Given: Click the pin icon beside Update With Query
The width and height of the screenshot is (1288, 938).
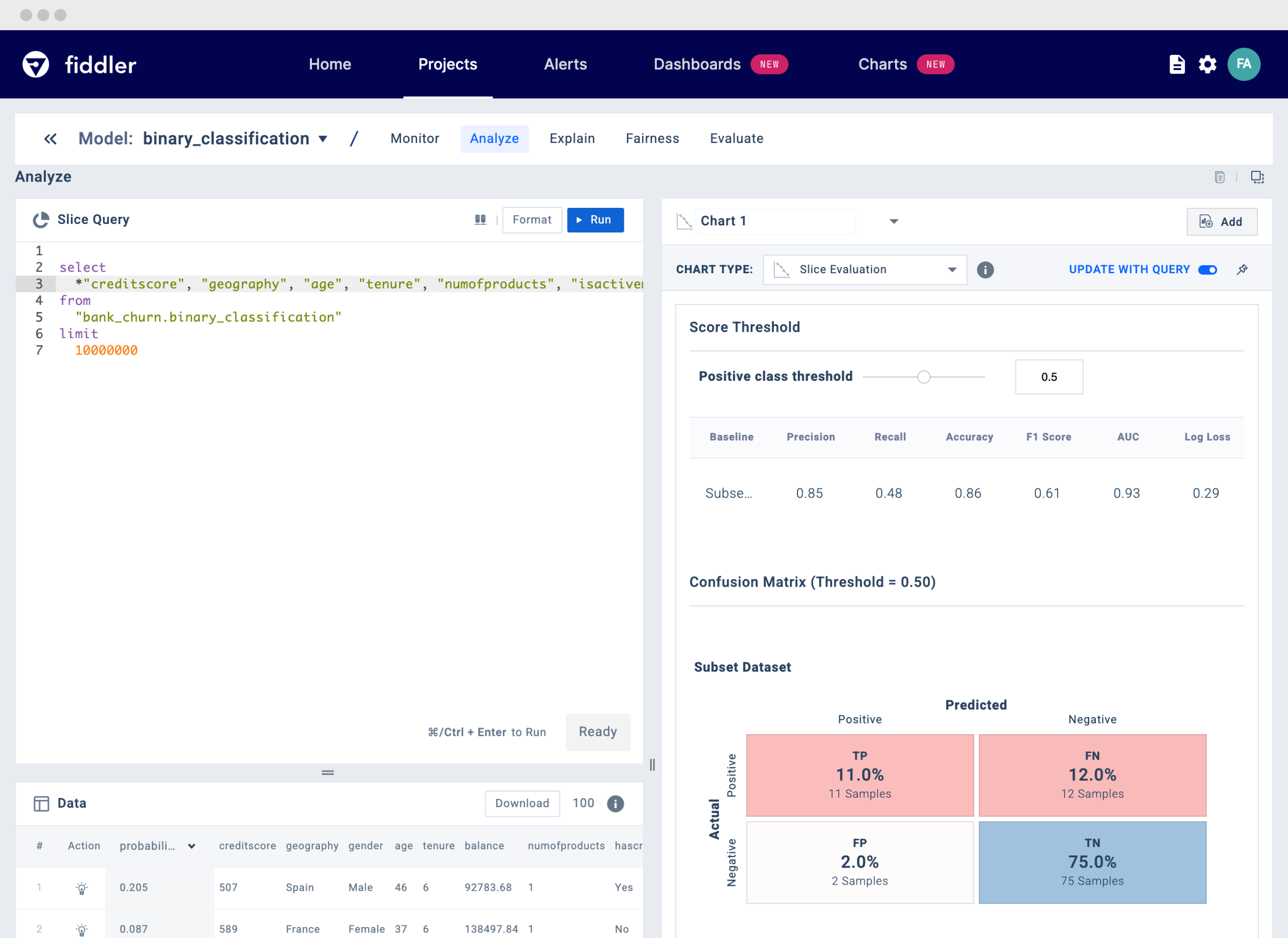Looking at the screenshot, I should pyautogui.click(x=1242, y=269).
